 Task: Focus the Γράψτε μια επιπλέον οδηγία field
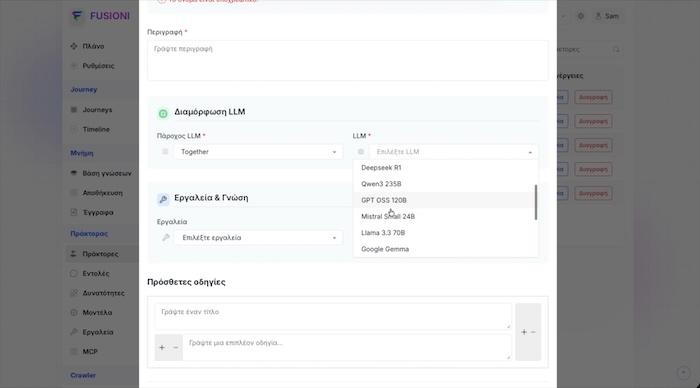coord(347,347)
